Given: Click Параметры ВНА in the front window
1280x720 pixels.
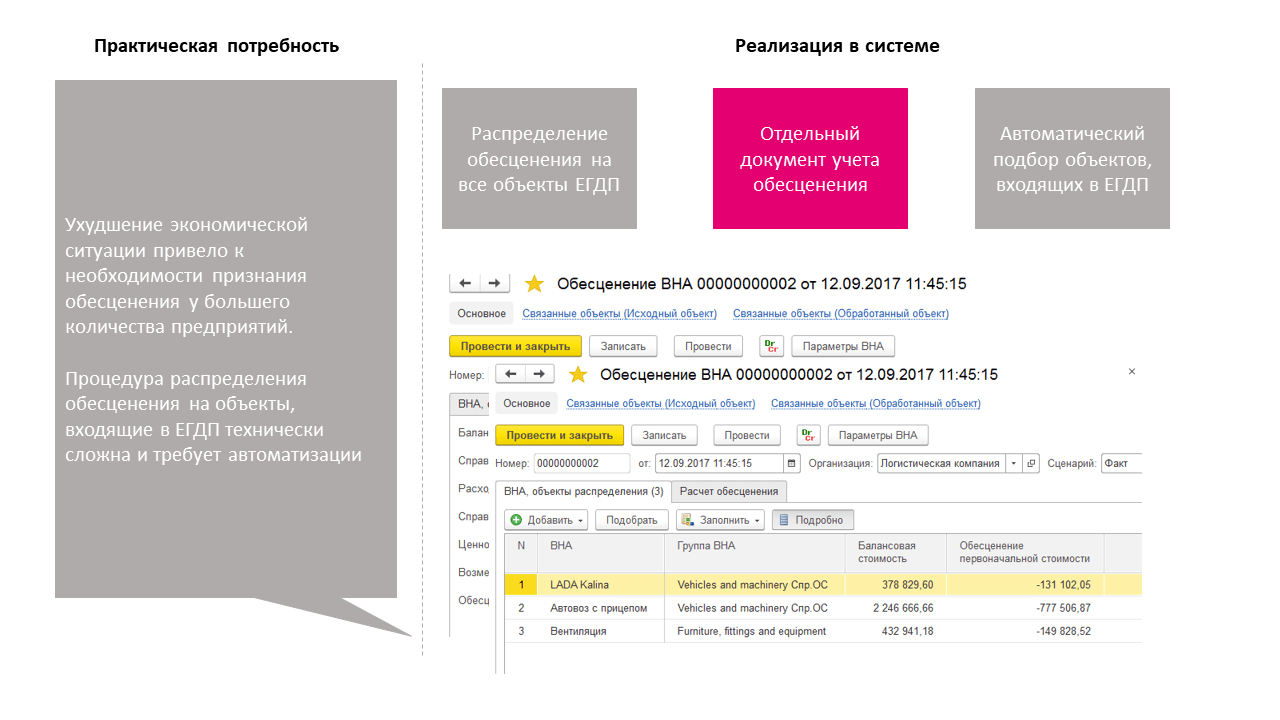Looking at the screenshot, I should pos(878,435).
